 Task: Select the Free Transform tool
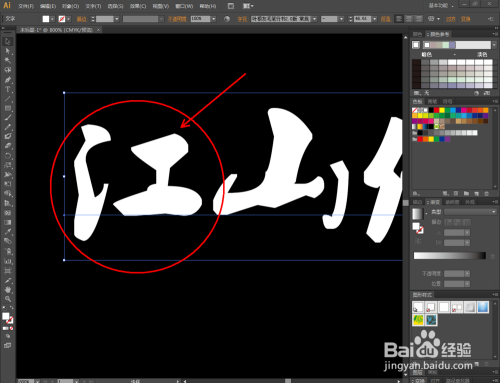pyautogui.click(x=8, y=184)
